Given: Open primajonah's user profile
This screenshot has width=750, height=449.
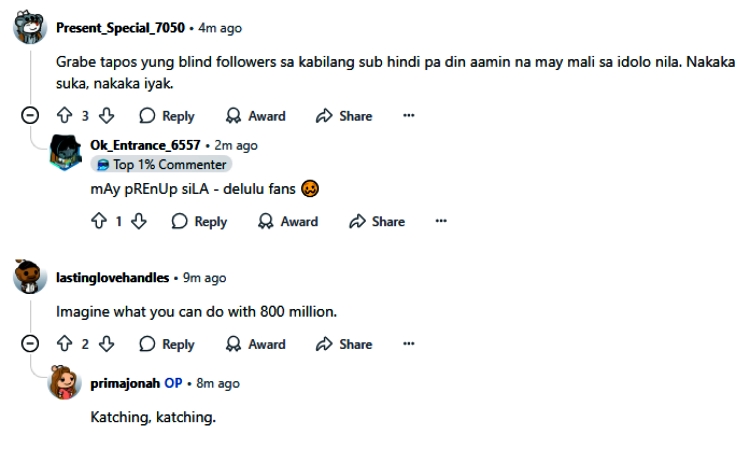Looking at the screenshot, I should pyautogui.click(x=124, y=383).
